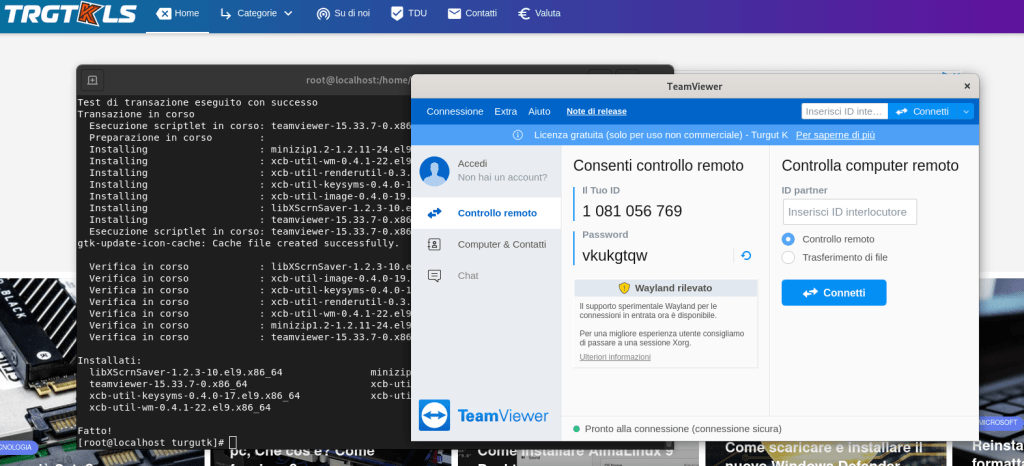1024x466 pixels.
Task: Click the TRGTKLS website logo
Action: pos(69,14)
